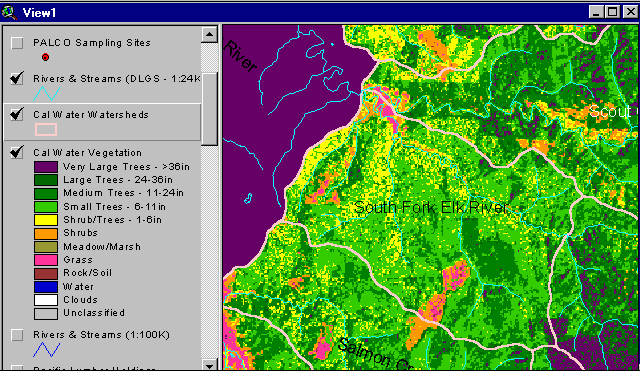The width and height of the screenshot is (640, 371).
Task: Check the Rivers & Streams (1:100K) checkbox
Action: (x=17, y=335)
